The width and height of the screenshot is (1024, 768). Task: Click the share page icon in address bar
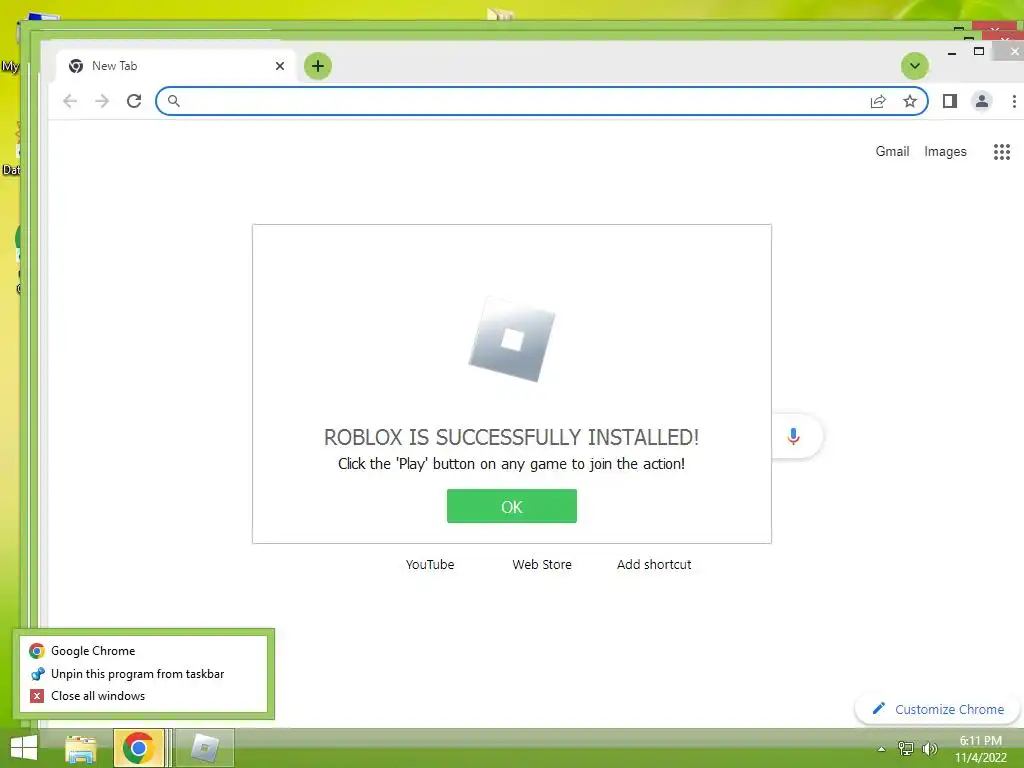[x=878, y=101]
